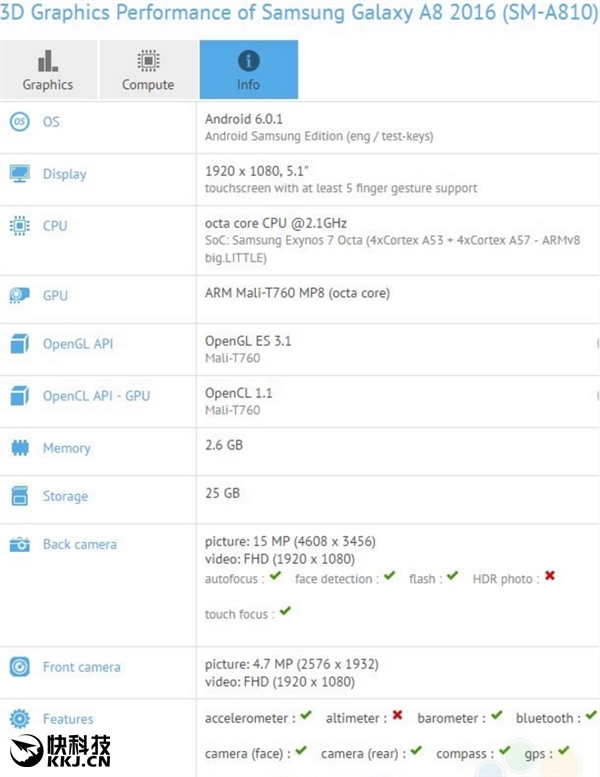Click the Memory chip icon
600x777 pixels.
click(19, 449)
